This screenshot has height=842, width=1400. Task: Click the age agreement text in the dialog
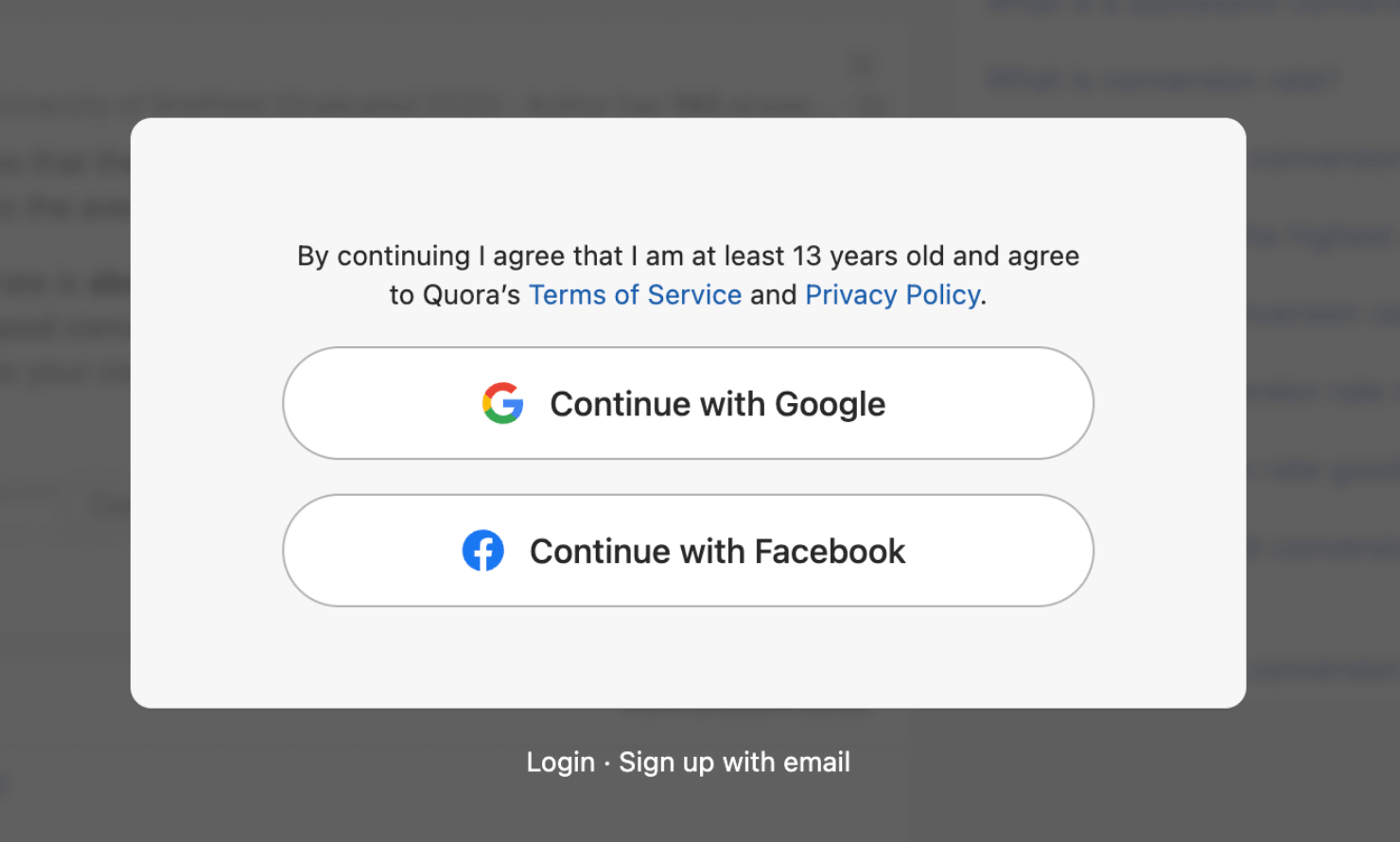(688, 255)
